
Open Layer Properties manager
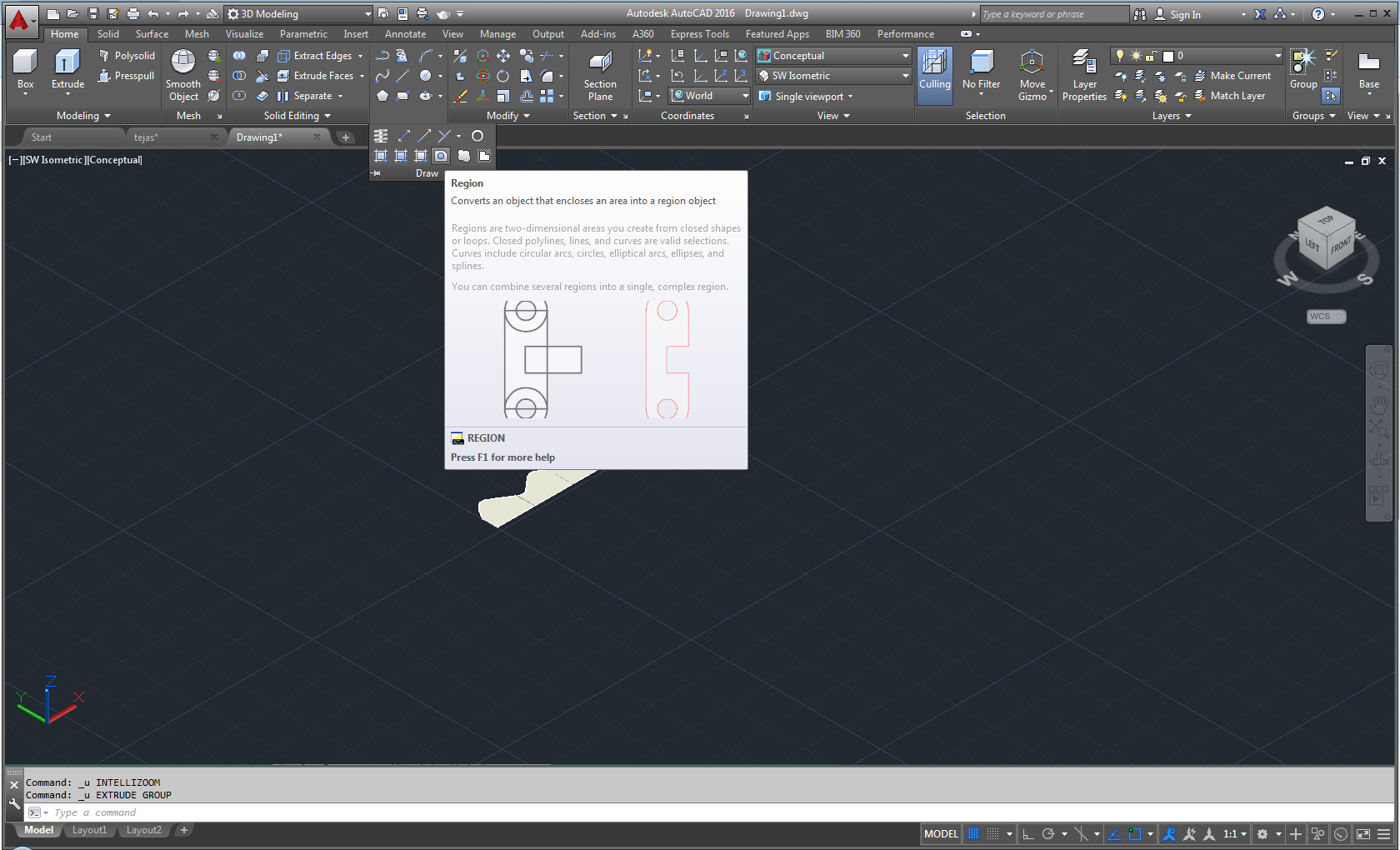click(1084, 75)
